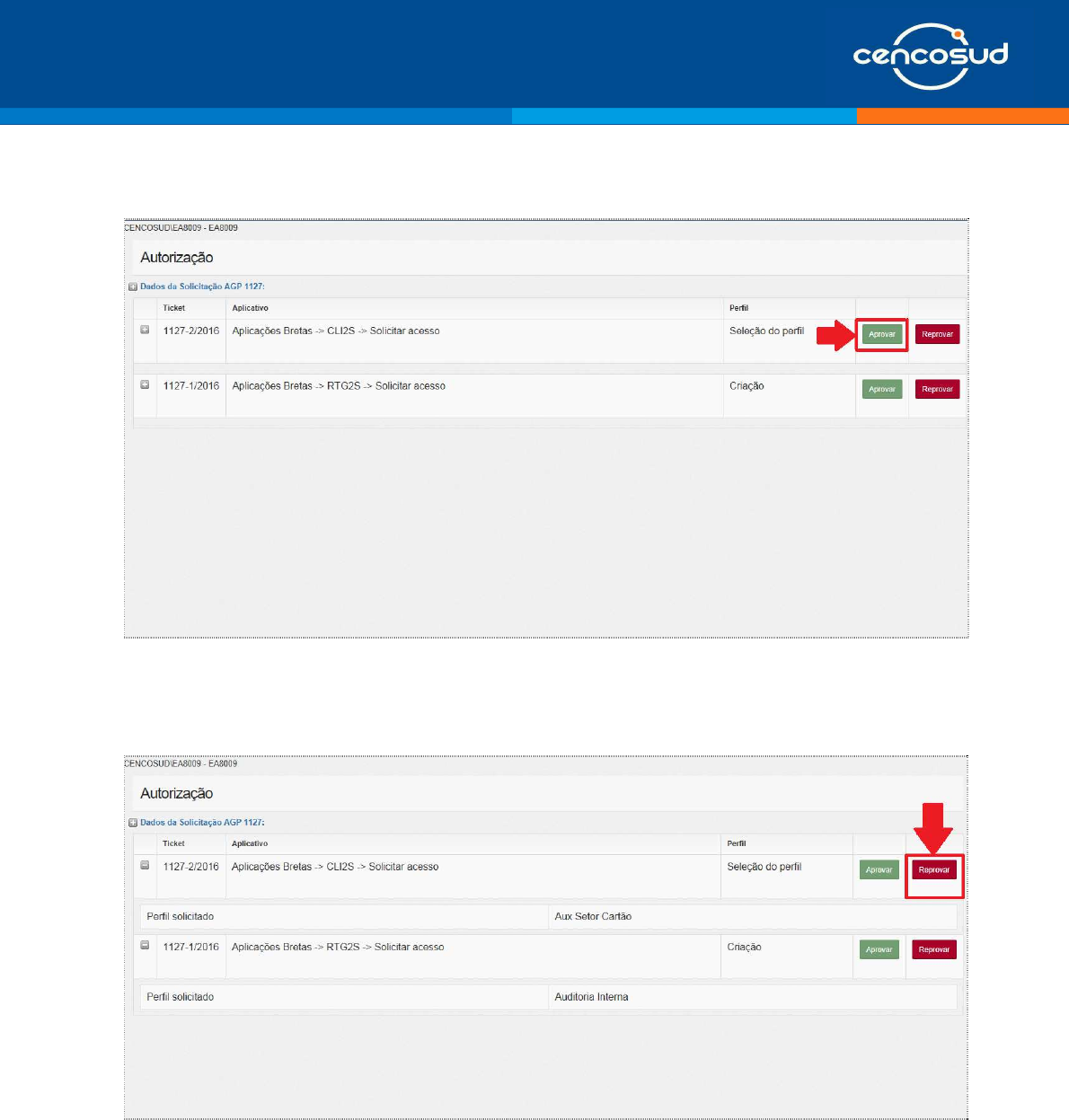Click 'Perfil solicitado' label beside Aux Setor Cartão
Screen dimensions: 1069x1120
[181, 916]
